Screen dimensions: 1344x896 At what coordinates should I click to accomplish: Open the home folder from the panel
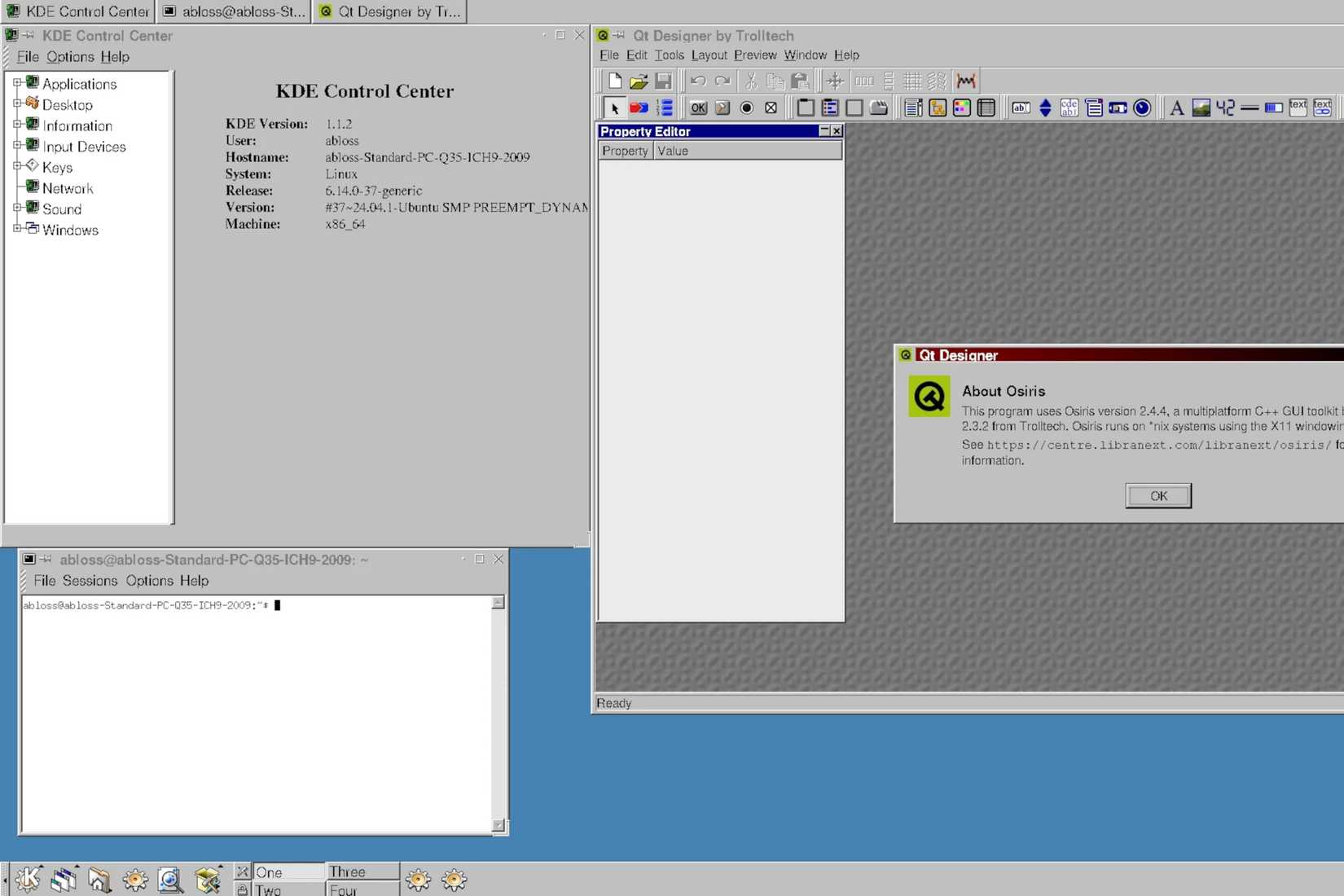[99, 880]
